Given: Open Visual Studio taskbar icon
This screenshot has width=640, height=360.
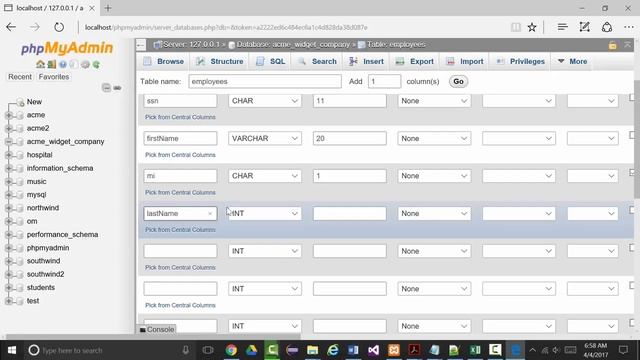Looking at the screenshot, I should click(373, 350).
